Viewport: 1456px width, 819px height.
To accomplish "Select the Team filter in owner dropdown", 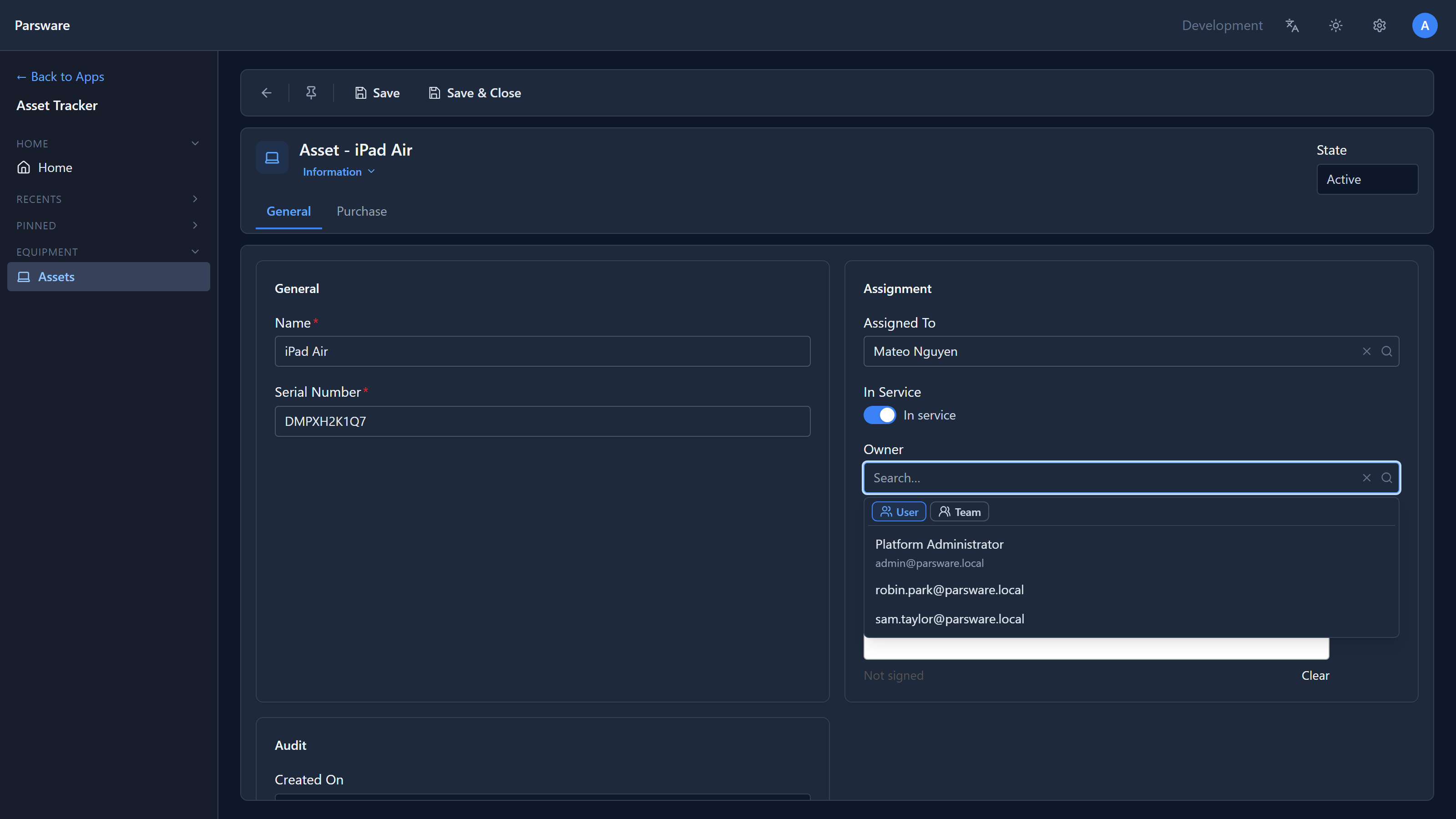I will pyautogui.click(x=959, y=512).
